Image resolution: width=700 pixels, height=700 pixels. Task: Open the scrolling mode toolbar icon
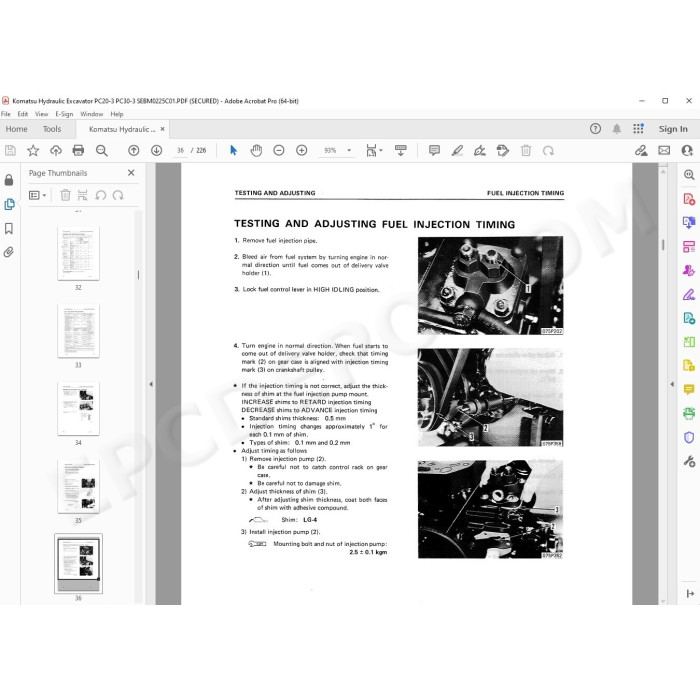click(400, 150)
